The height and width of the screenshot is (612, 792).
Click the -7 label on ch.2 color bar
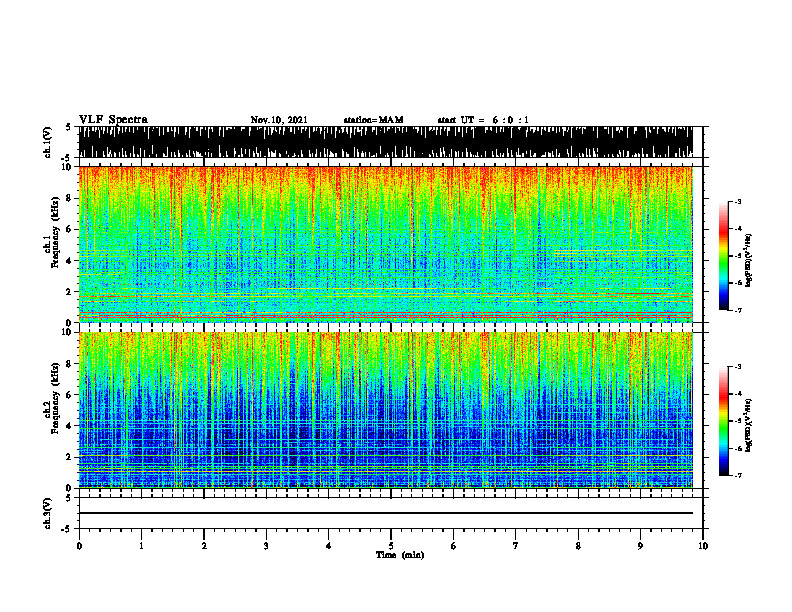pyautogui.click(x=738, y=475)
